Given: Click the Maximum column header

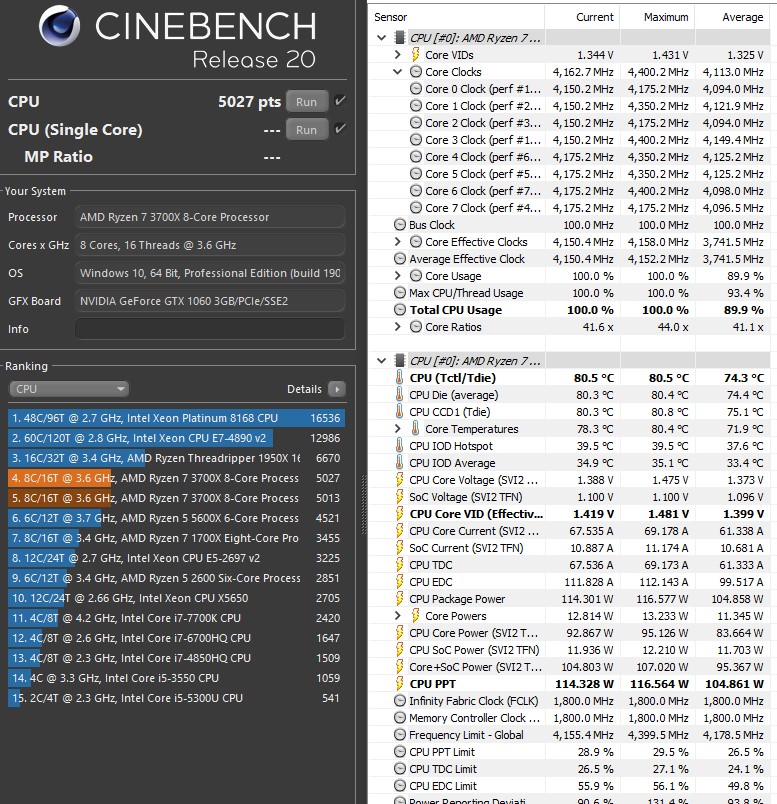Looking at the screenshot, I should tap(665, 17).
